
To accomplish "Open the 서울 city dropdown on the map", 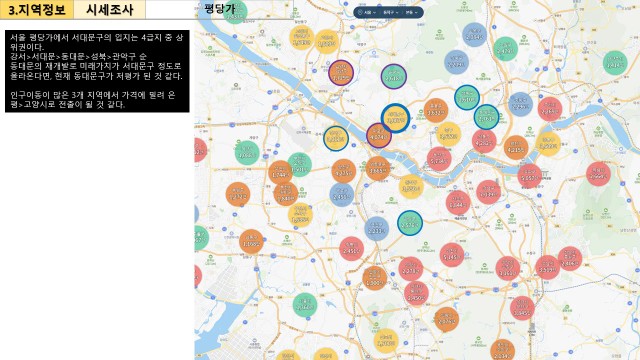I will (370, 13).
